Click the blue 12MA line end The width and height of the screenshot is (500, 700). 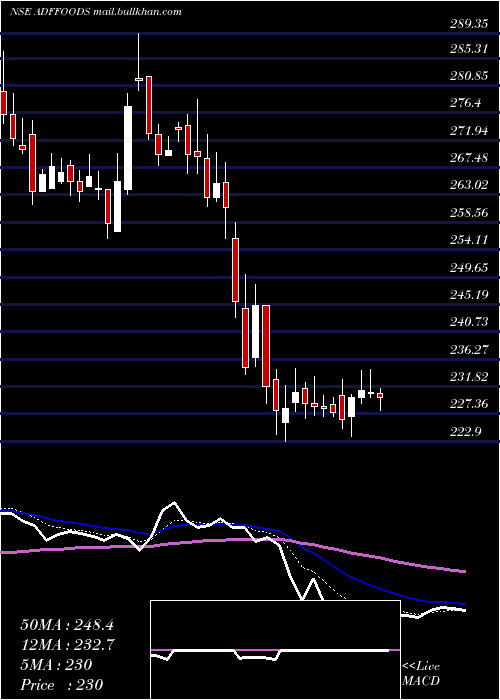coord(465,604)
